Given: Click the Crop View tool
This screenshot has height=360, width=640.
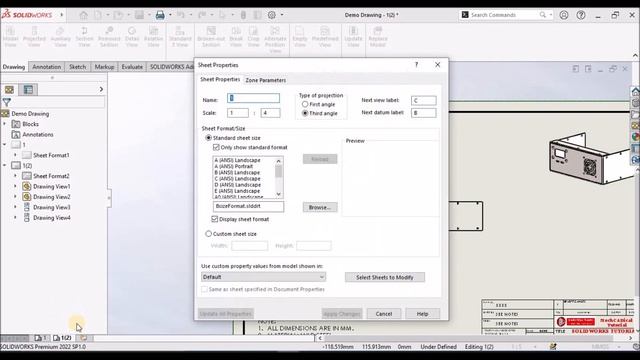Looking at the screenshot, I should click(x=253, y=37).
